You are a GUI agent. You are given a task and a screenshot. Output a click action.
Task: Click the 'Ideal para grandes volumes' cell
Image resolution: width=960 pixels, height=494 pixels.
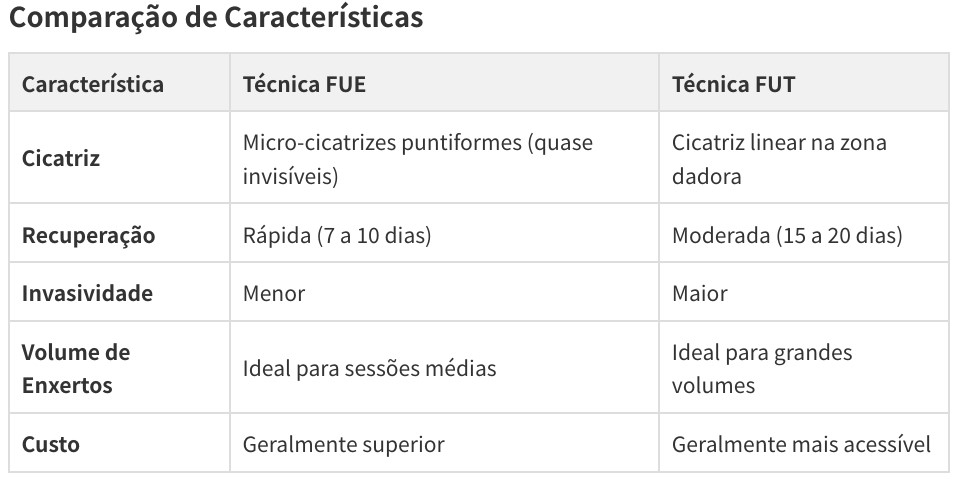click(x=761, y=368)
